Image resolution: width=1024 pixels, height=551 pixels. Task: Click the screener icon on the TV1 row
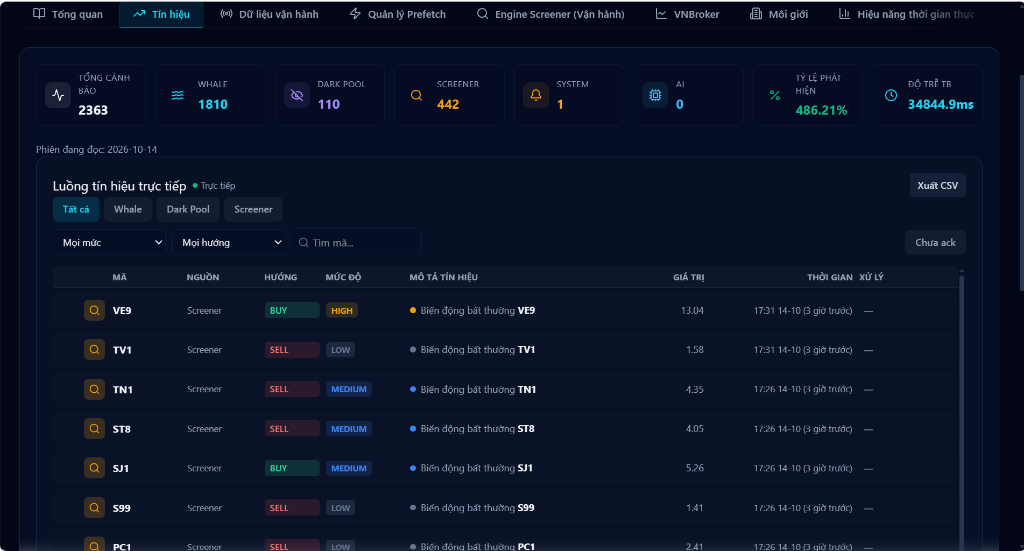pos(95,350)
